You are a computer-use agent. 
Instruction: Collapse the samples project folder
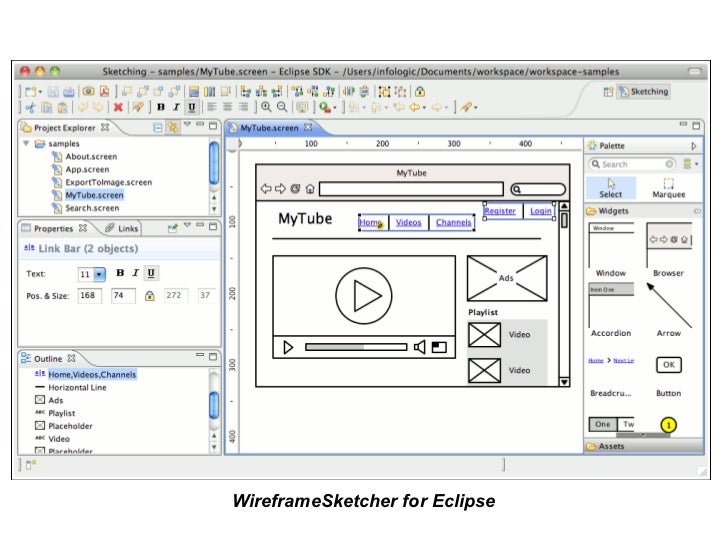coord(26,143)
